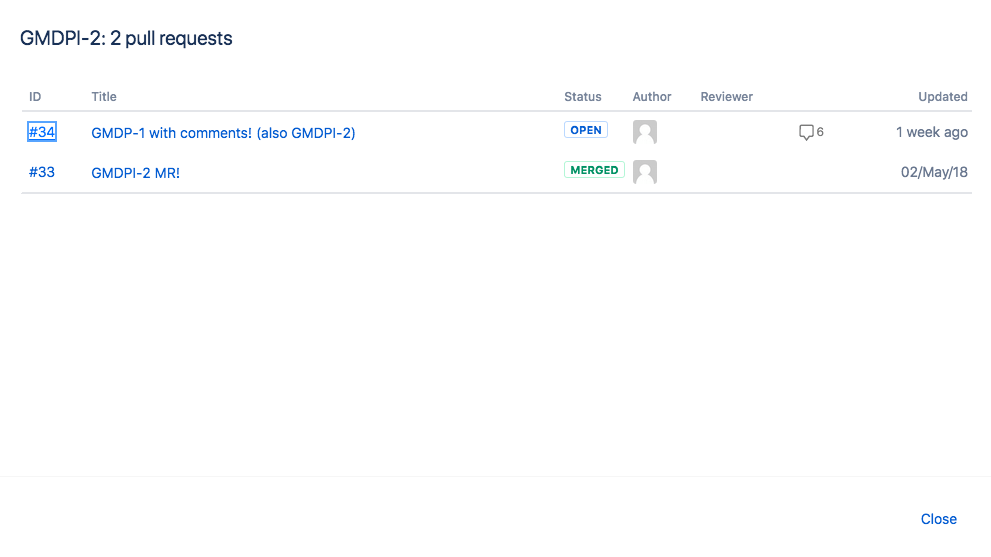991x557 pixels.
Task: Click the 02/May/18 updated date
Action: (934, 172)
